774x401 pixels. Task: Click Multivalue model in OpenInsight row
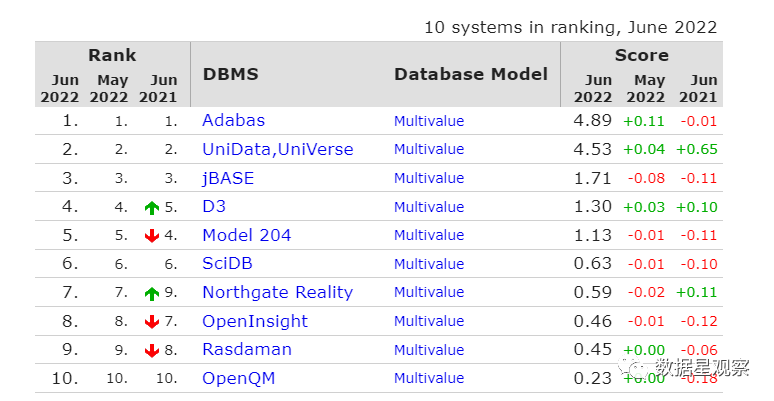click(429, 321)
